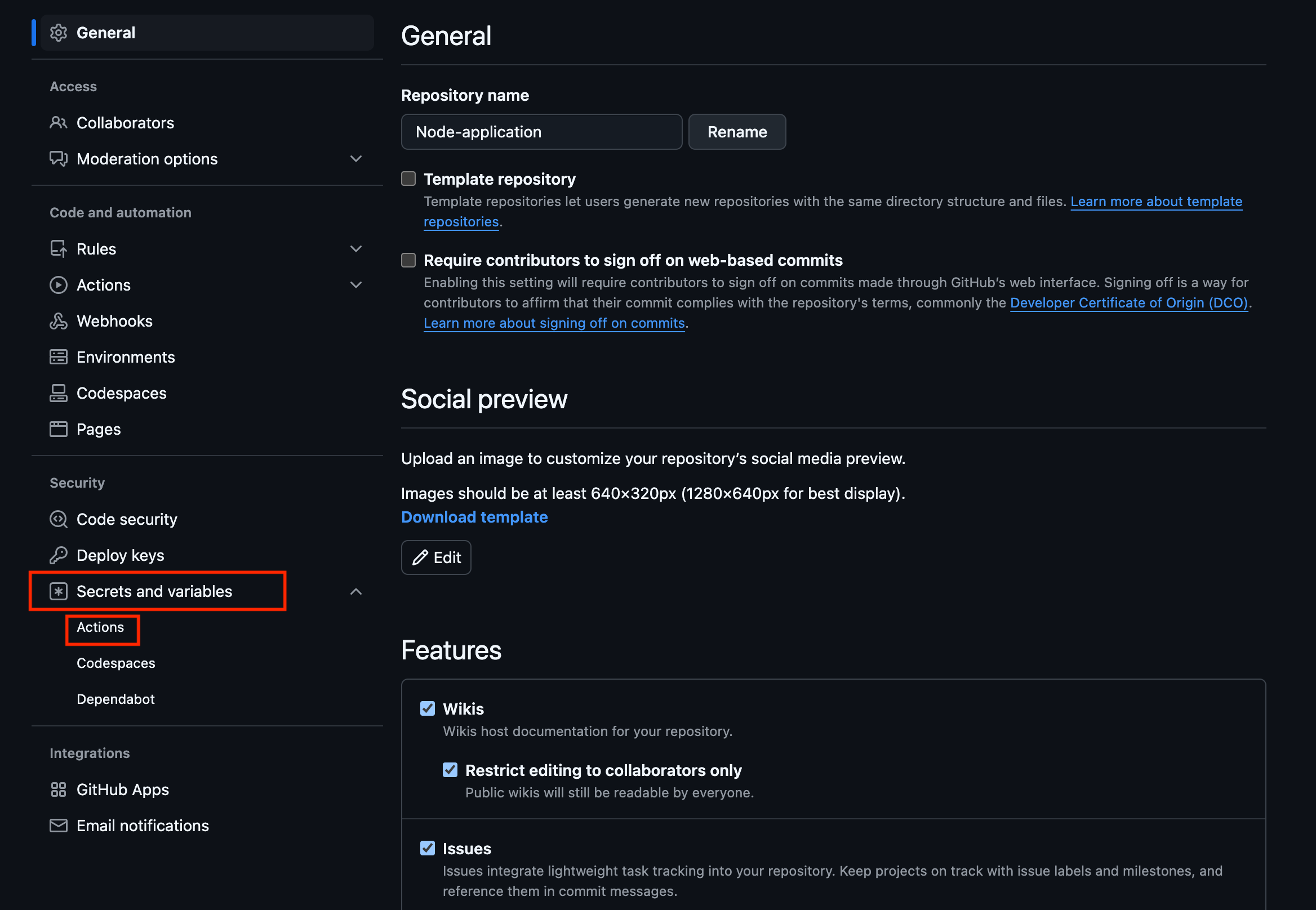Click the Moderation options comment icon
1316x910 pixels.
click(58, 158)
